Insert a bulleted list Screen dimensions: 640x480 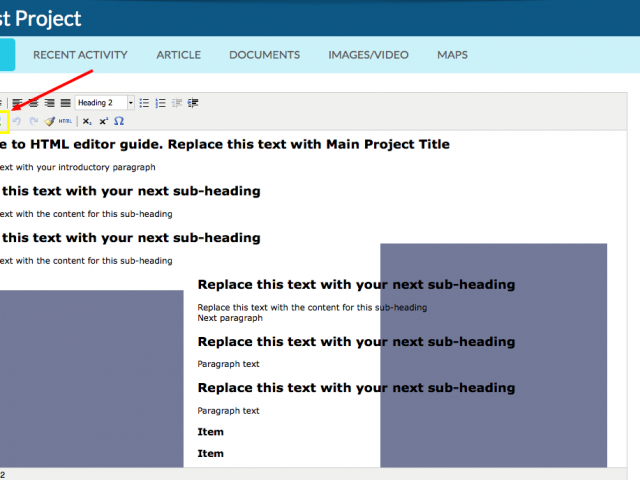[144, 103]
